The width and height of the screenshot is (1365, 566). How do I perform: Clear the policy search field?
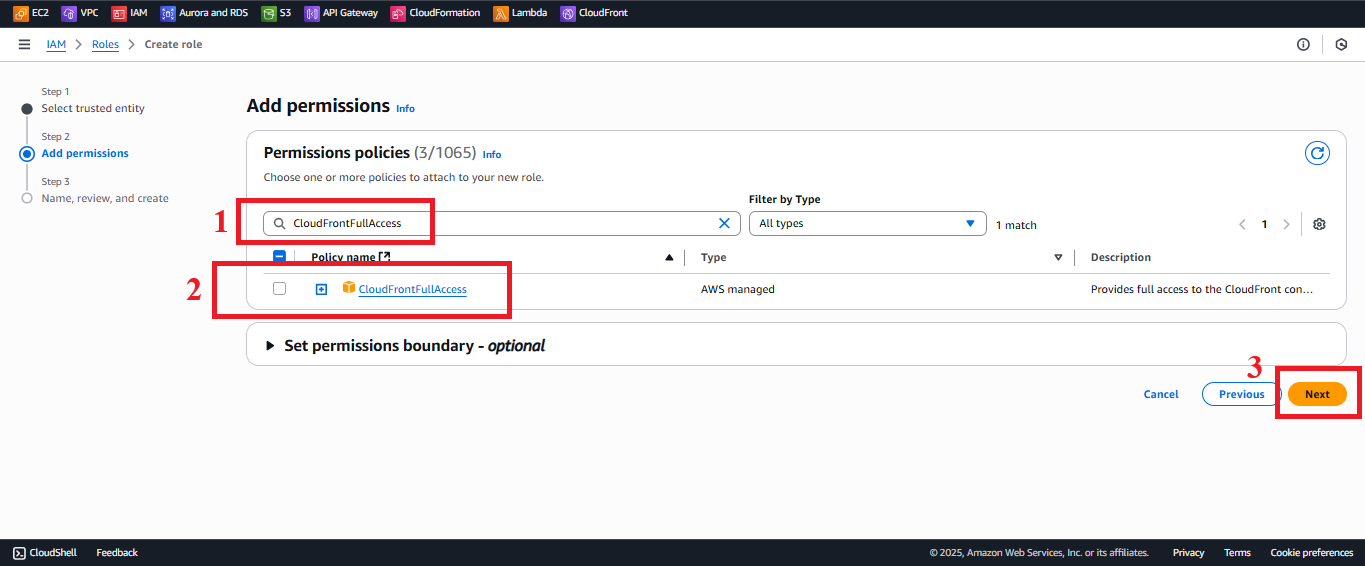point(724,224)
